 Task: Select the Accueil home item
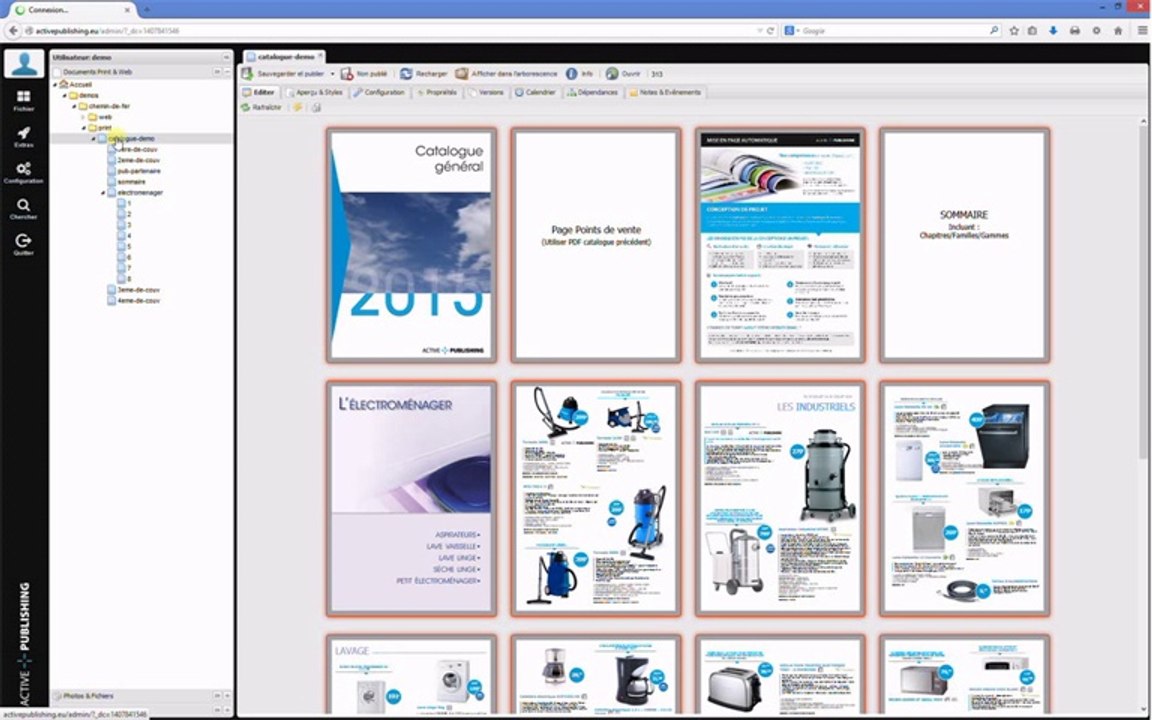(76, 85)
